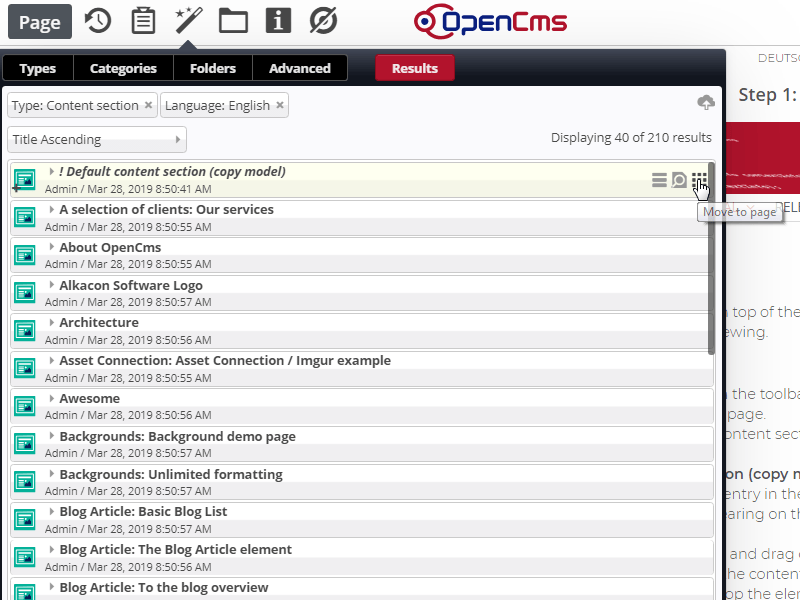Image resolution: width=800 pixels, height=600 pixels.
Task: Click the info icon in toolbar
Action: coord(279,21)
